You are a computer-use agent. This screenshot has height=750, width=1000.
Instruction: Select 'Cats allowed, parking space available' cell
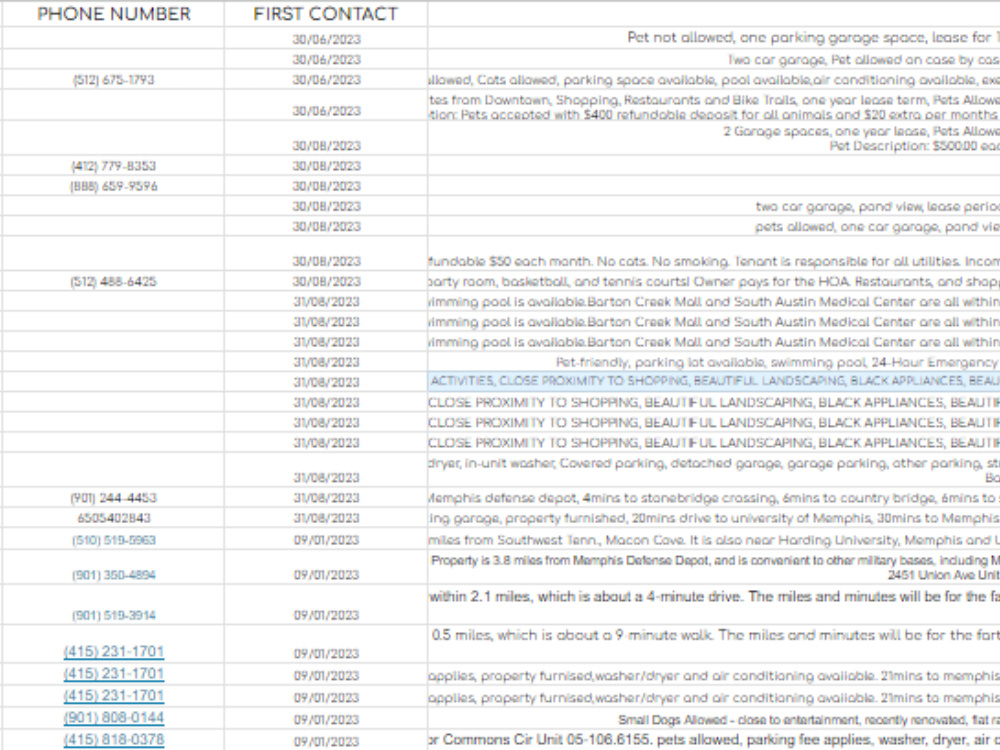click(714, 80)
